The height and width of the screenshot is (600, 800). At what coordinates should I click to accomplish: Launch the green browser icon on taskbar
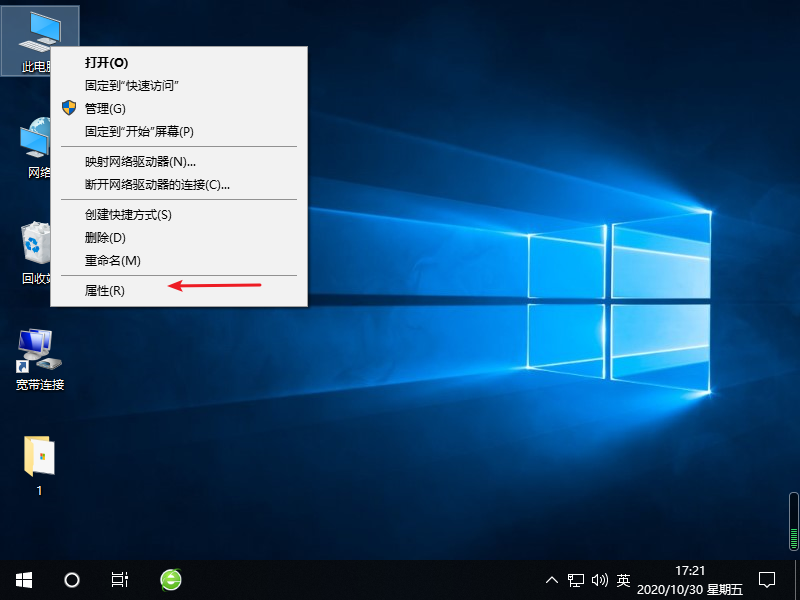170,580
